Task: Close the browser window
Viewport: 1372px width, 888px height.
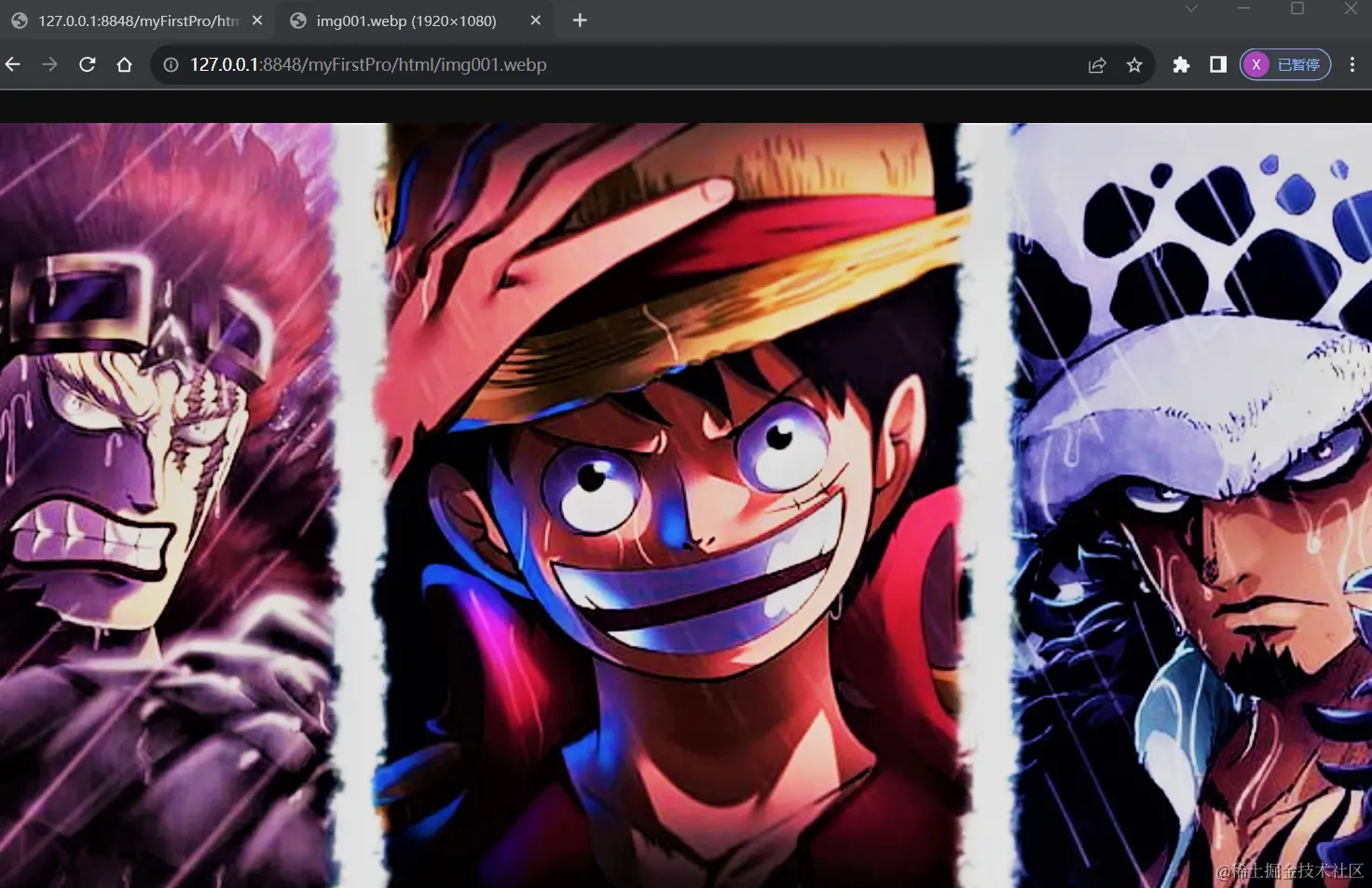Action: coord(1351,8)
